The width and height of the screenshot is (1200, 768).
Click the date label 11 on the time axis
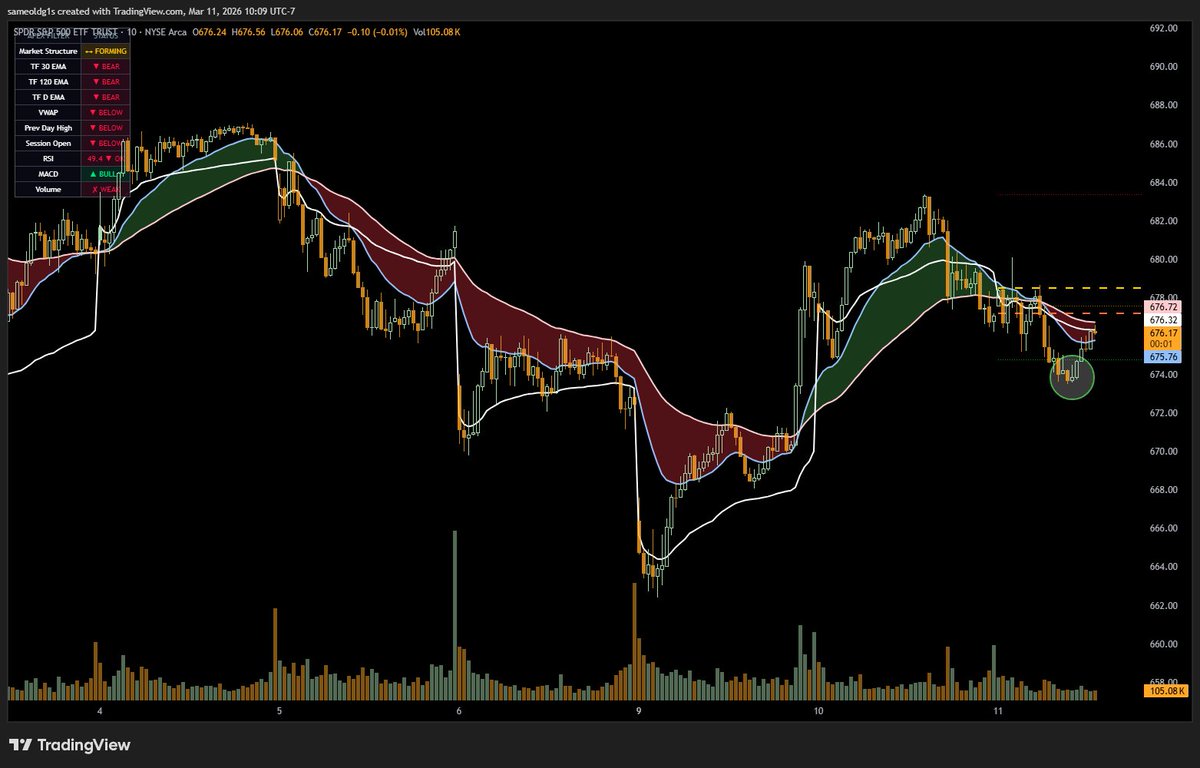[998, 710]
